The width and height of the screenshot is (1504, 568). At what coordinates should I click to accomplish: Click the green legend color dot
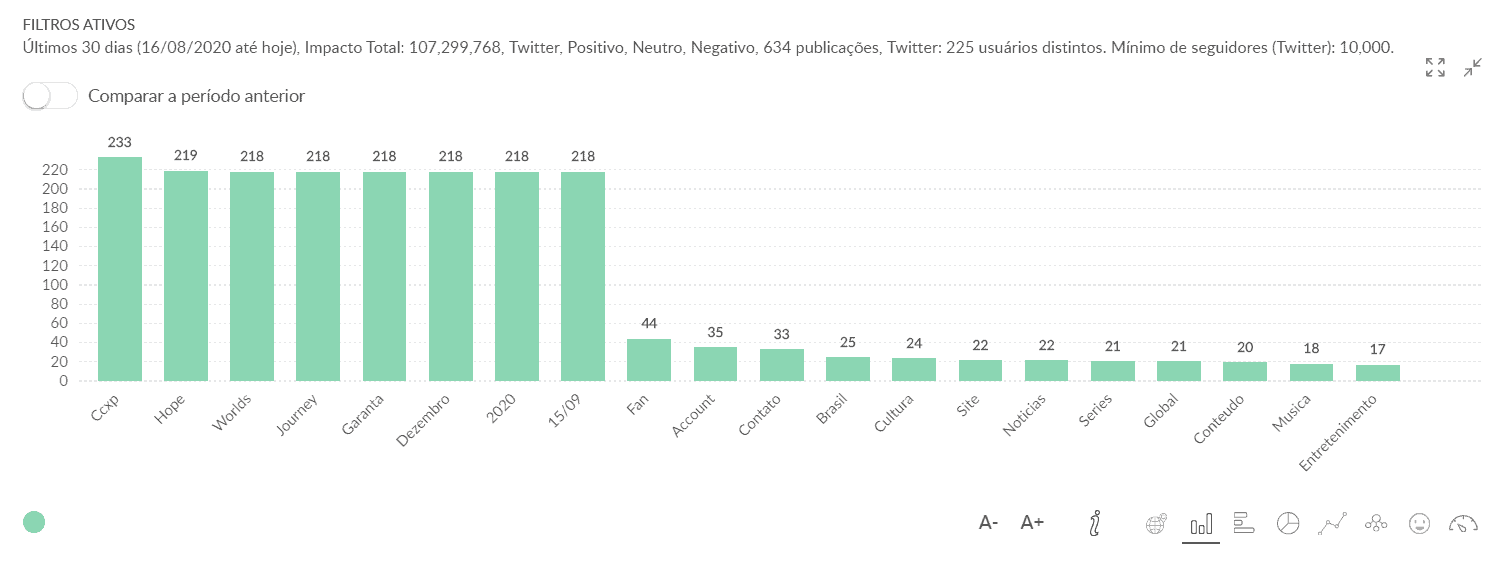(34, 521)
